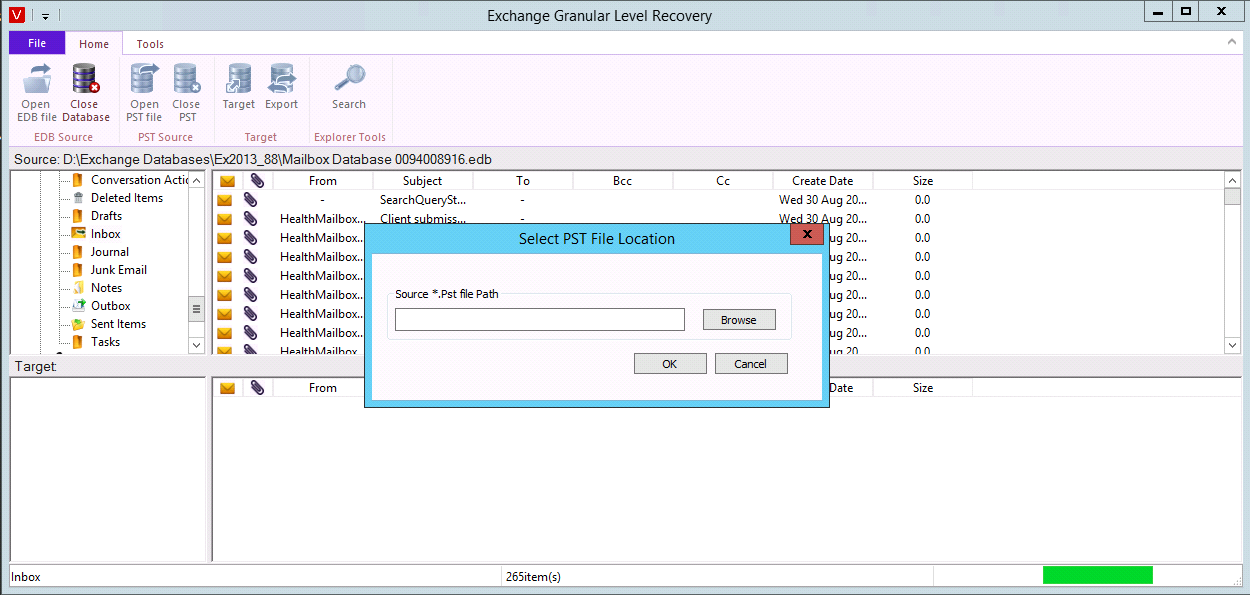Switch to the Tools tab
The image size is (1250, 595).
150,44
